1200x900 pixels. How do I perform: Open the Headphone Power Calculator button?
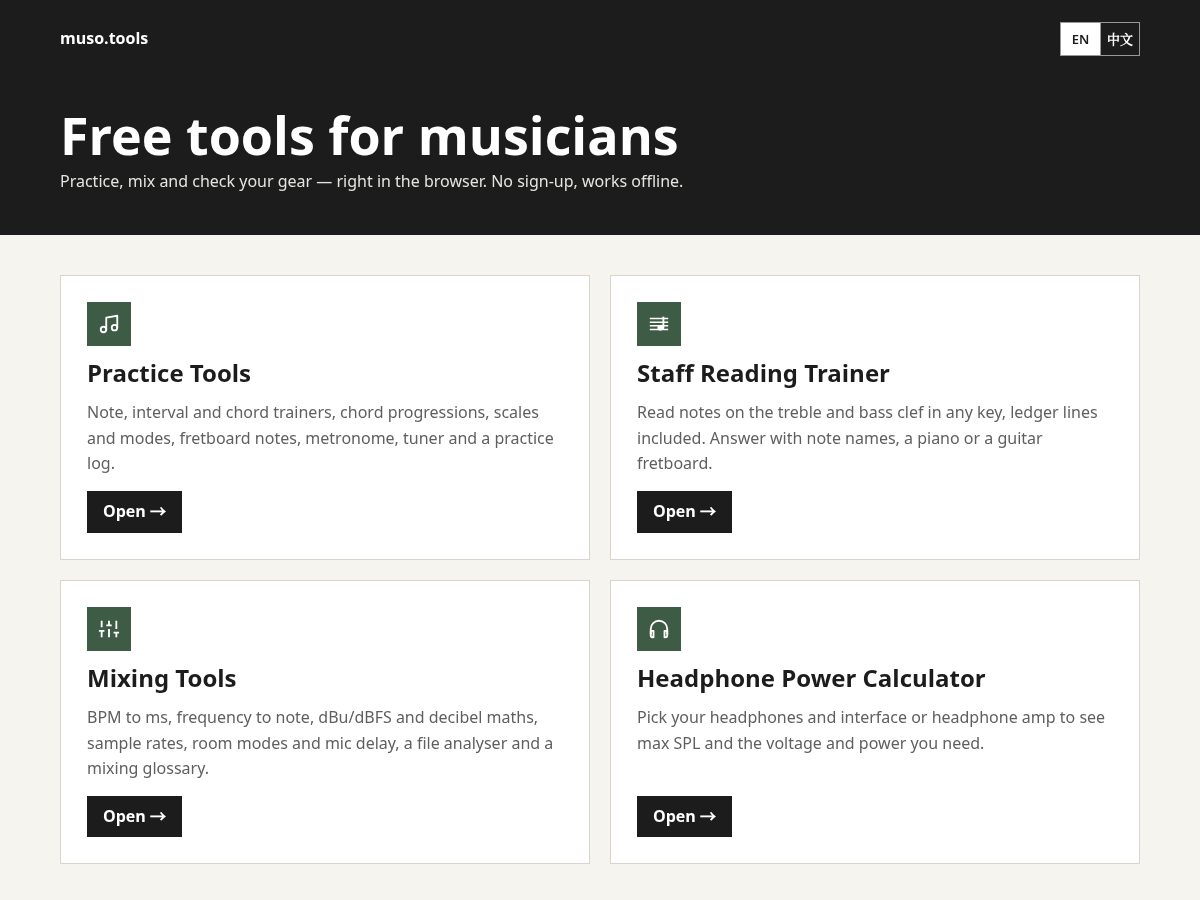[684, 817]
